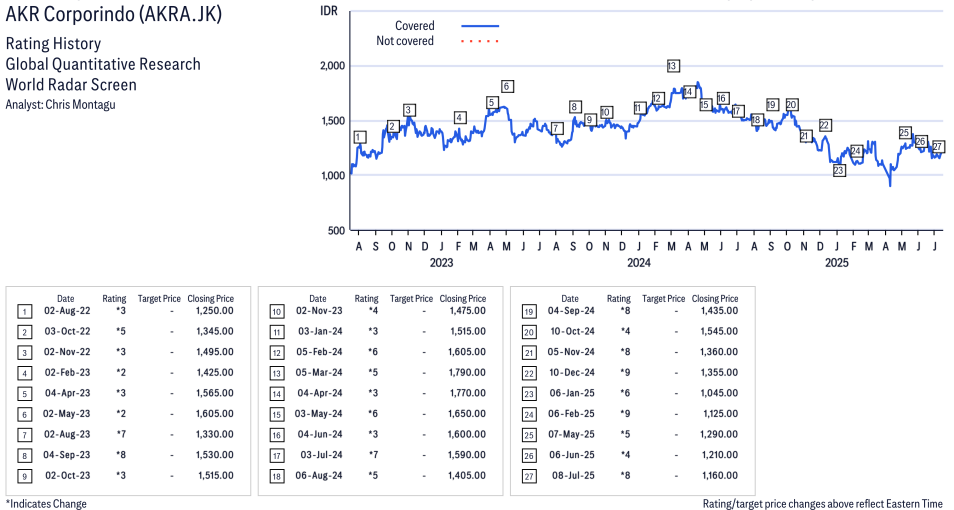Select the *Indicates Change footnote
Image resolution: width=954 pixels, height=510 pixels.
[x=46, y=504]
